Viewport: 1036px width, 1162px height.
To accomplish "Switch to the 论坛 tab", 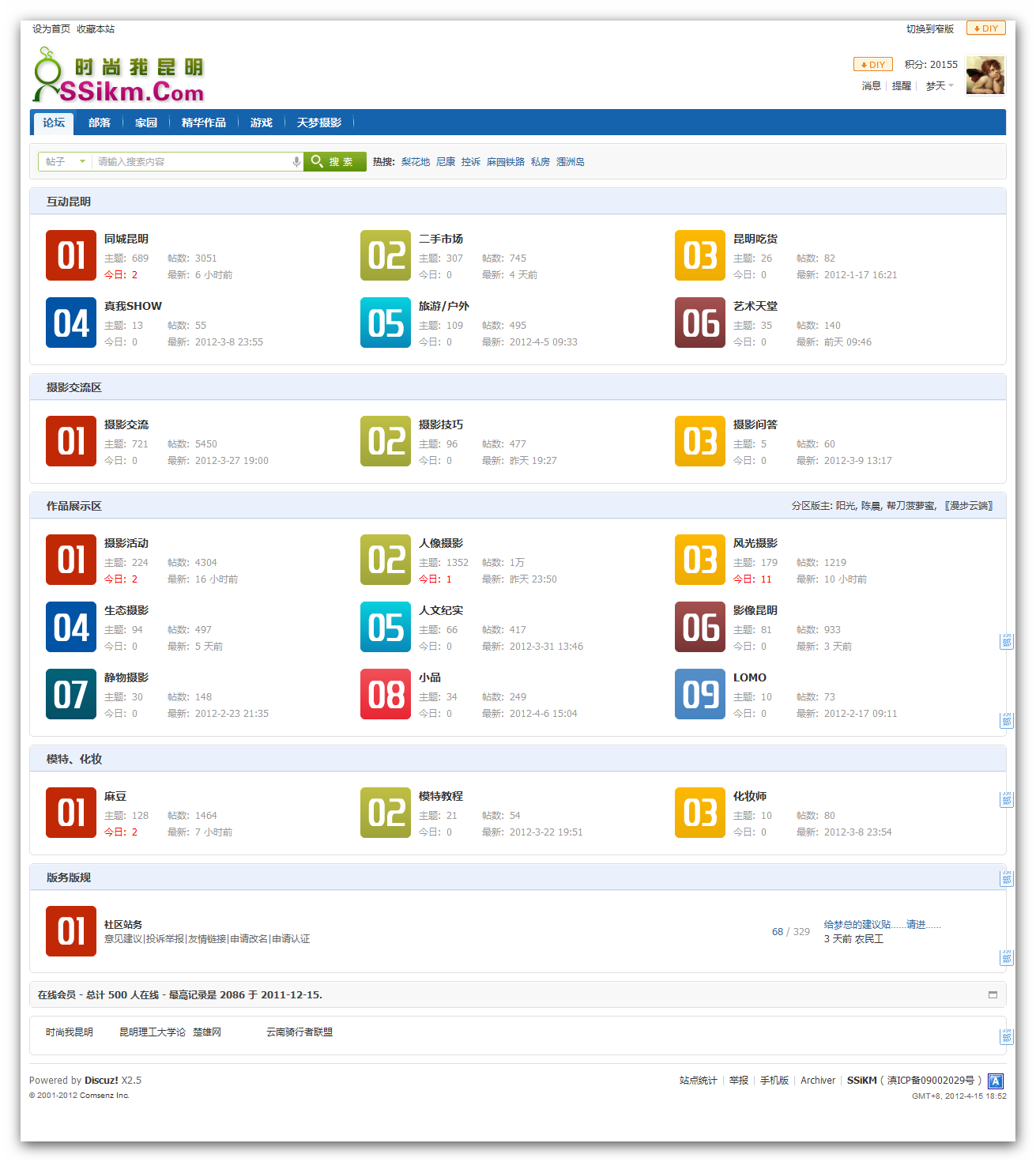I will coord(54,123).
